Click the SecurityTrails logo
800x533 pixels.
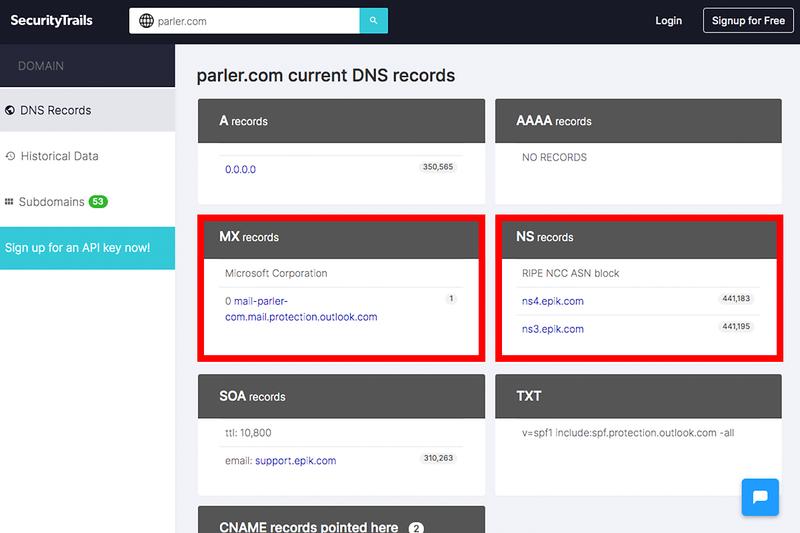coord(52,20)
